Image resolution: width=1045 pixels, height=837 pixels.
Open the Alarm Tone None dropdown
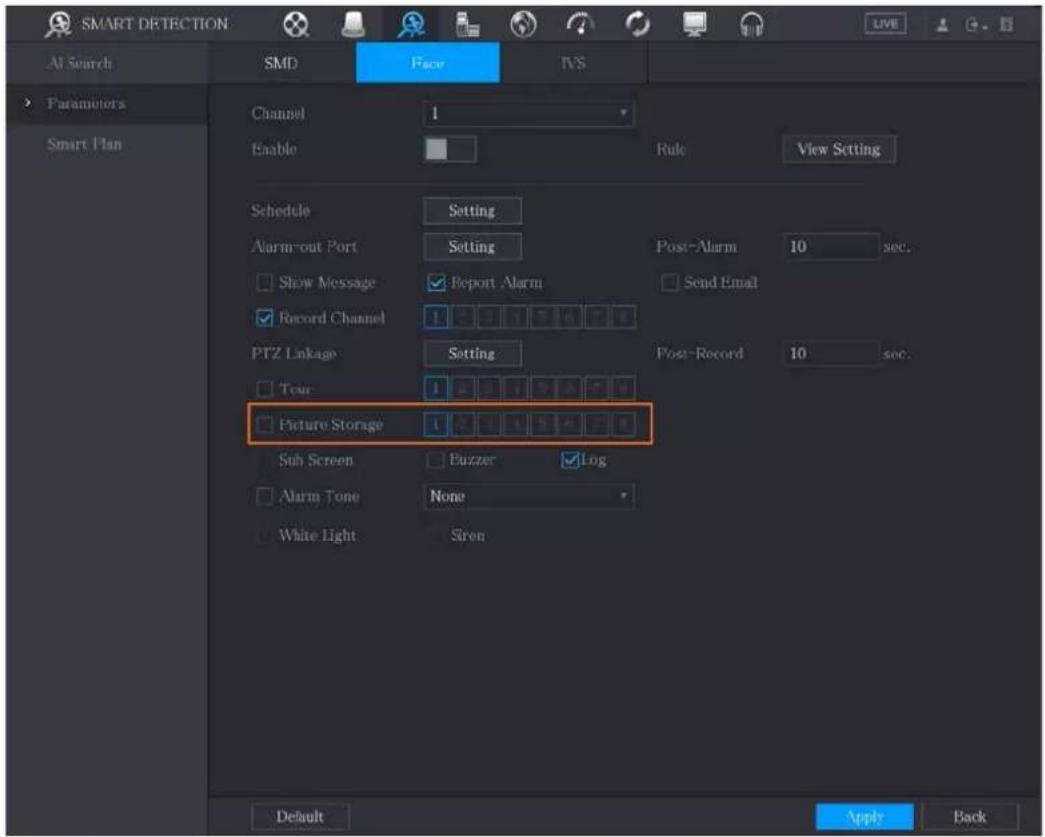coord(528,496)
